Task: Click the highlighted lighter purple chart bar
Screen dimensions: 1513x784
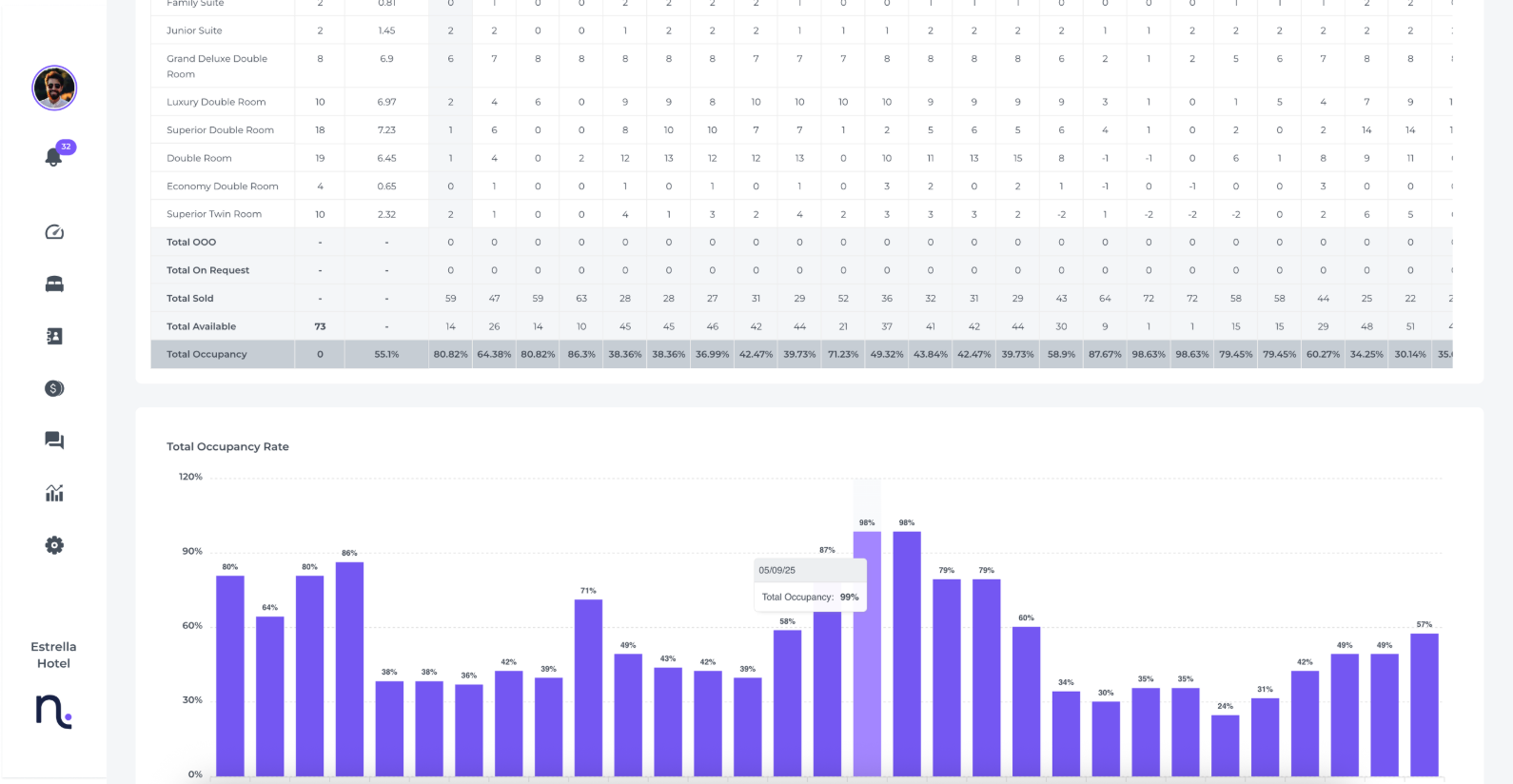Action: (867, 654)
